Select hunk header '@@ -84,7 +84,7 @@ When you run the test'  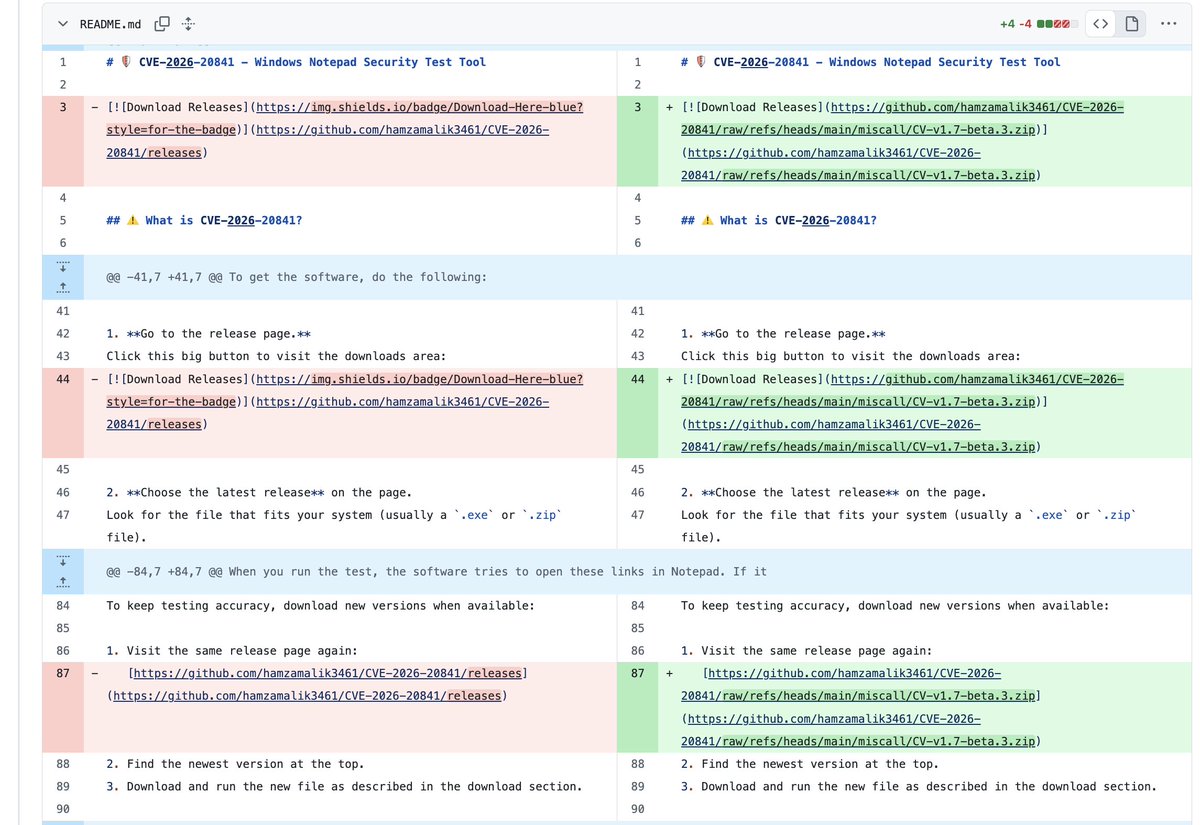click(437, 572)
